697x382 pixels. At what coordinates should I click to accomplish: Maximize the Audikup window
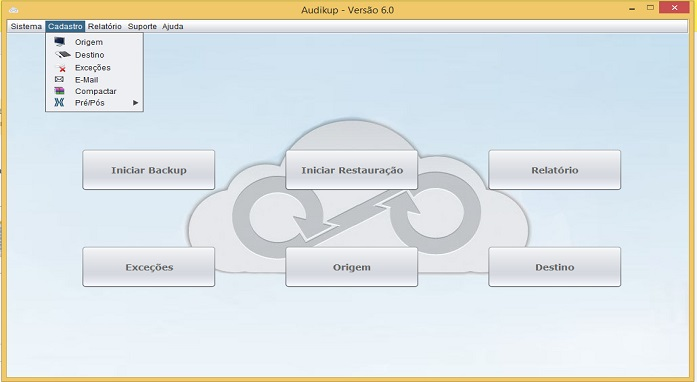(x=650, y=8)
